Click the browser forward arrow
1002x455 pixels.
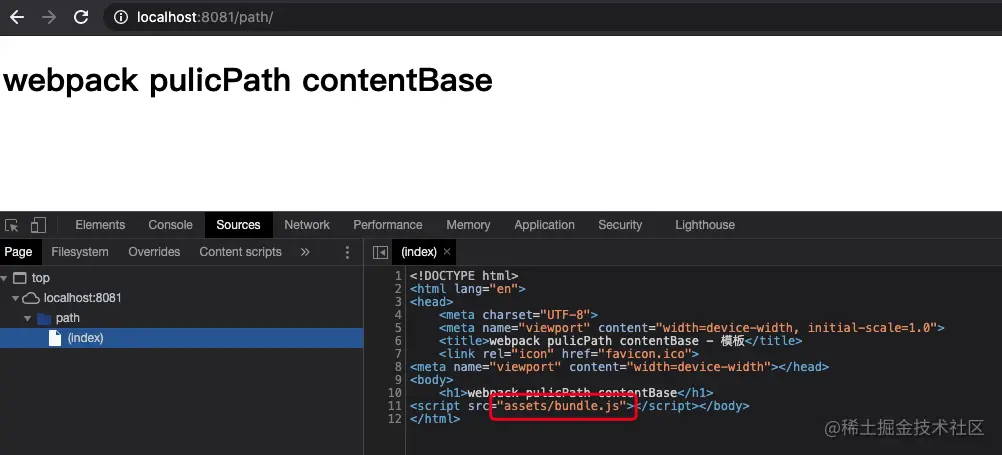point(49,17)
